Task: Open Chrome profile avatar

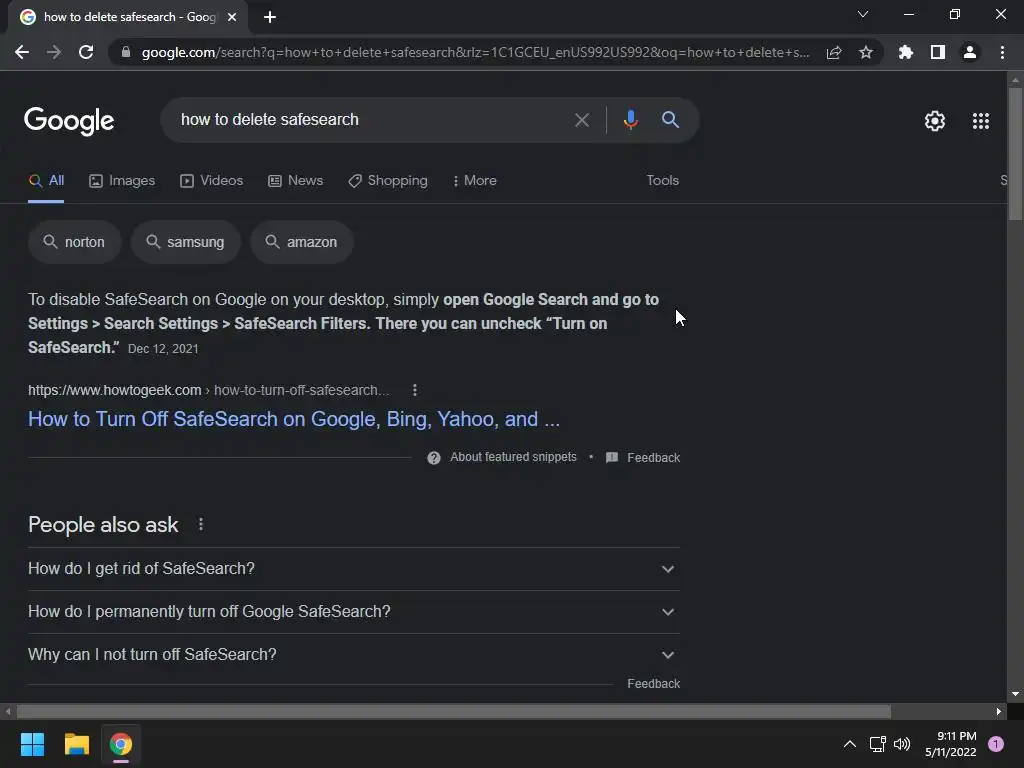Action: [x=970, y=52]
